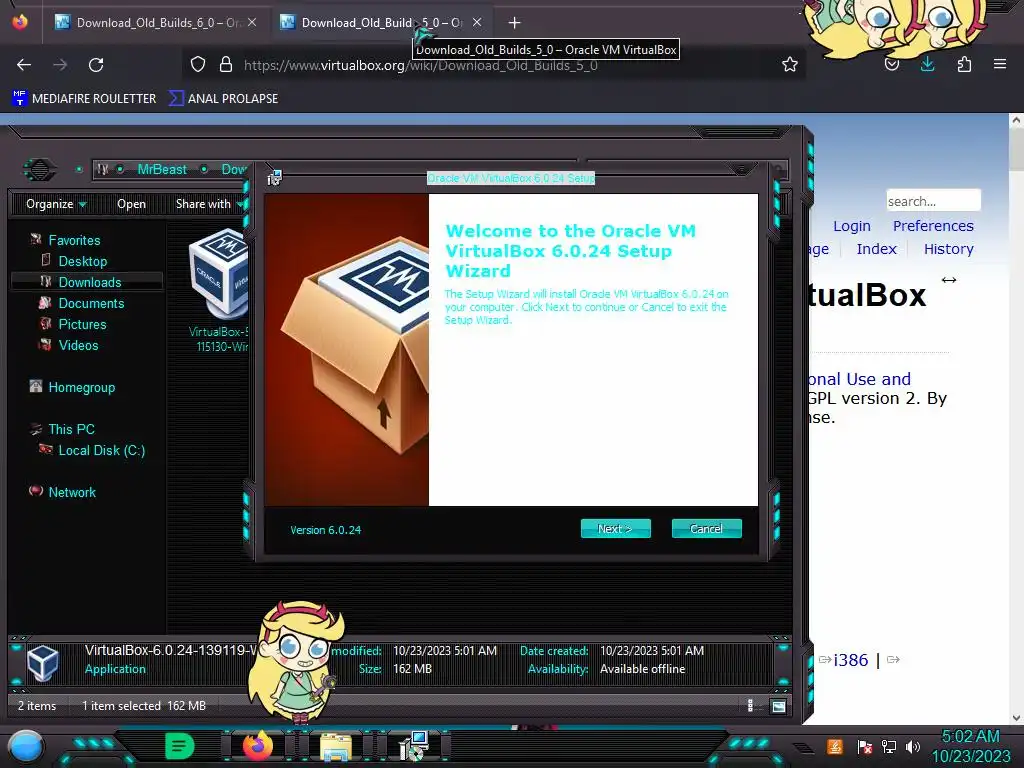
Task: Click the taskbar clock 5:02 AM
Action: (x=970, y=737)
